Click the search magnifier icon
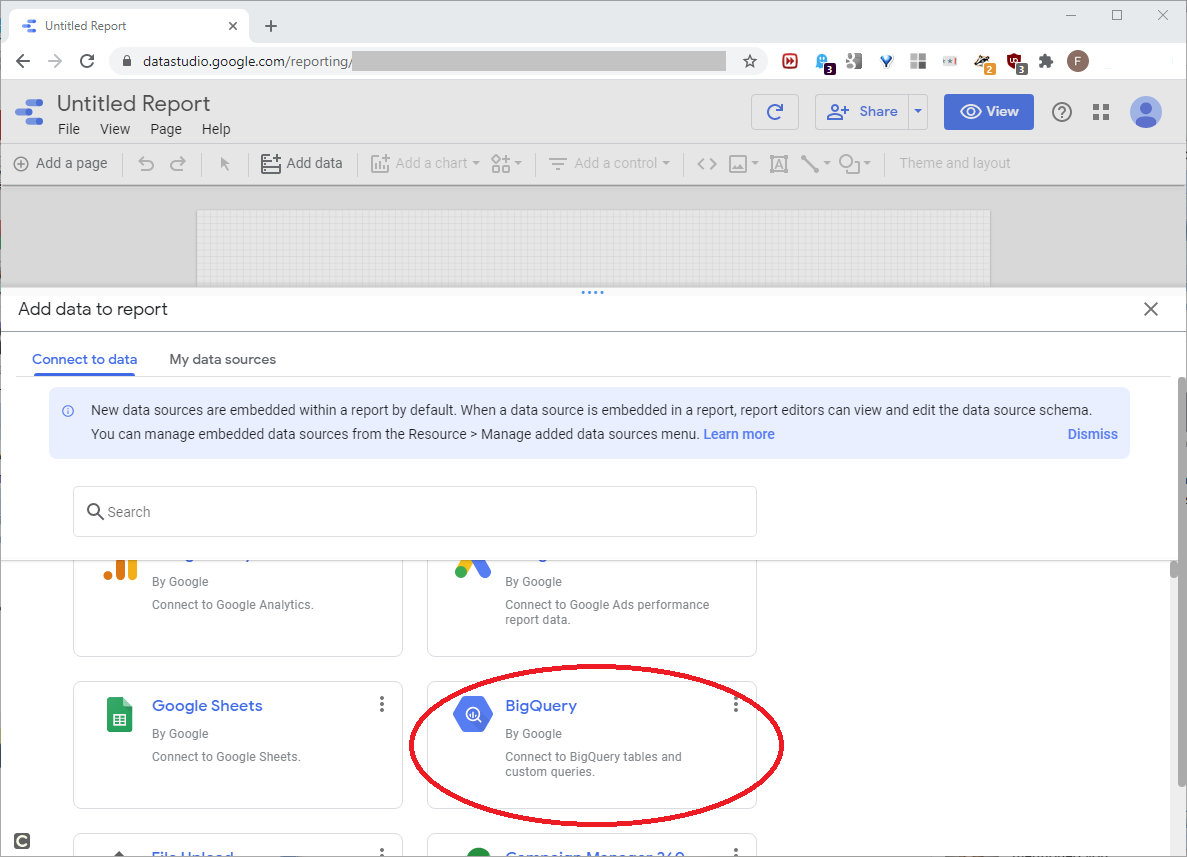The height and width of the screenshot is (857, 1187). pos(95,512)
